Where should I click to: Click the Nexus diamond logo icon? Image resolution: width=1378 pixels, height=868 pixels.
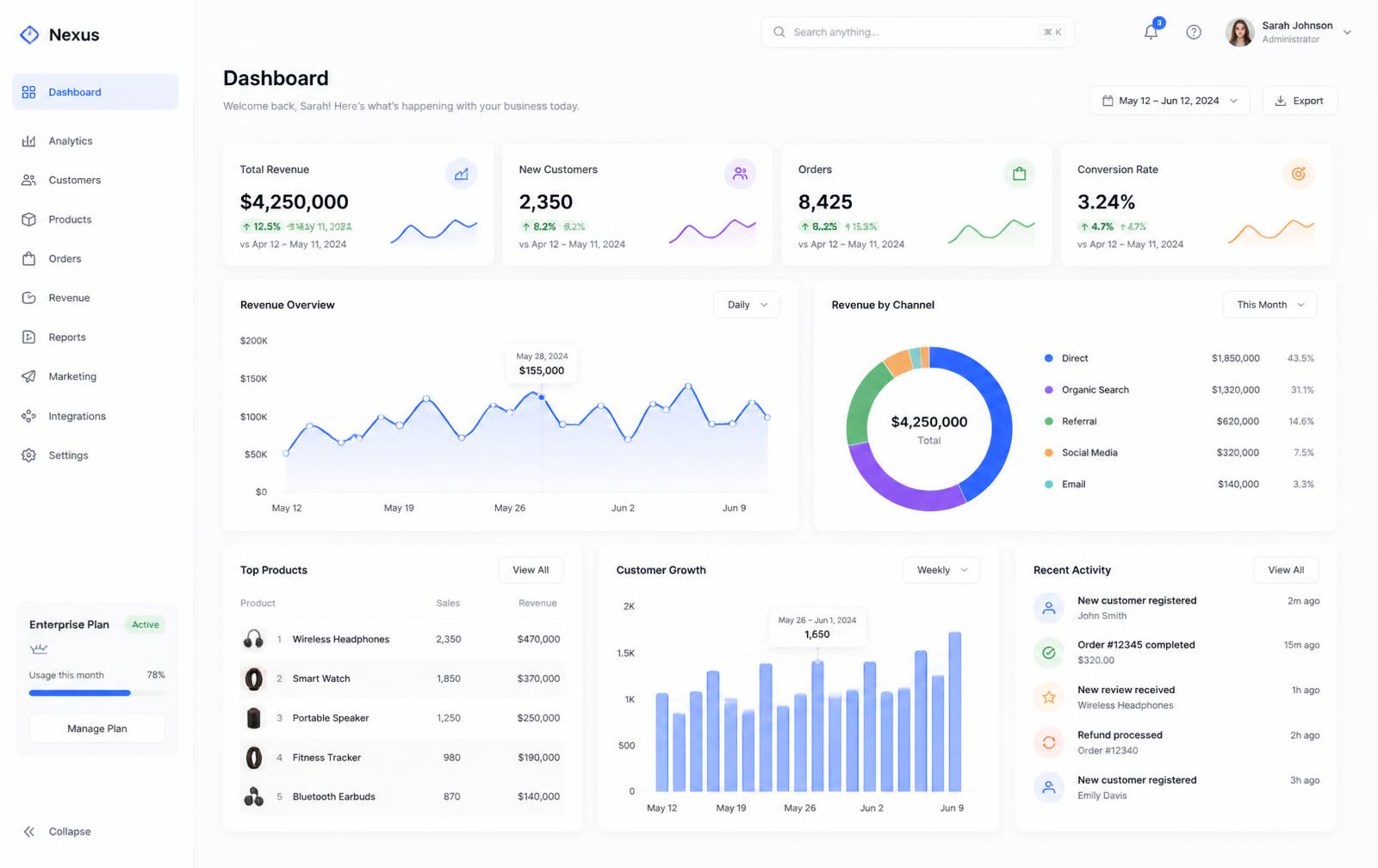pos(29,34)
